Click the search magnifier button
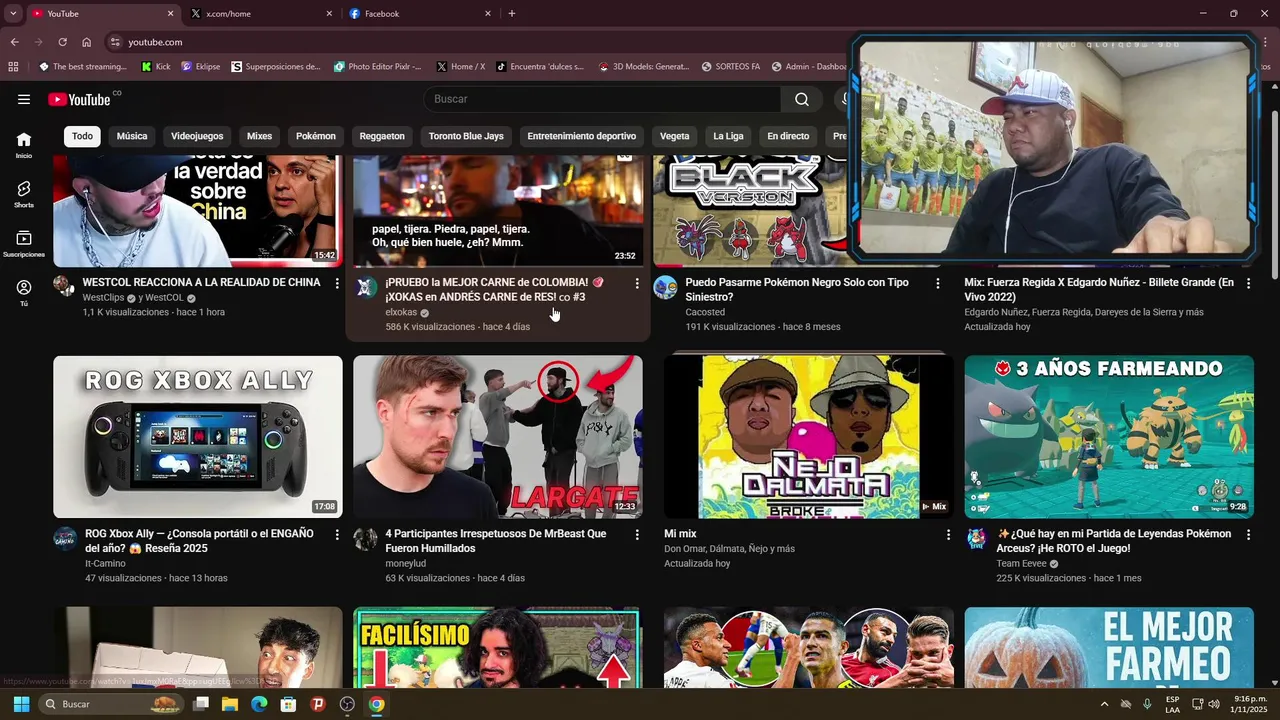1280x720 pixels. click(x=802, y=99)
